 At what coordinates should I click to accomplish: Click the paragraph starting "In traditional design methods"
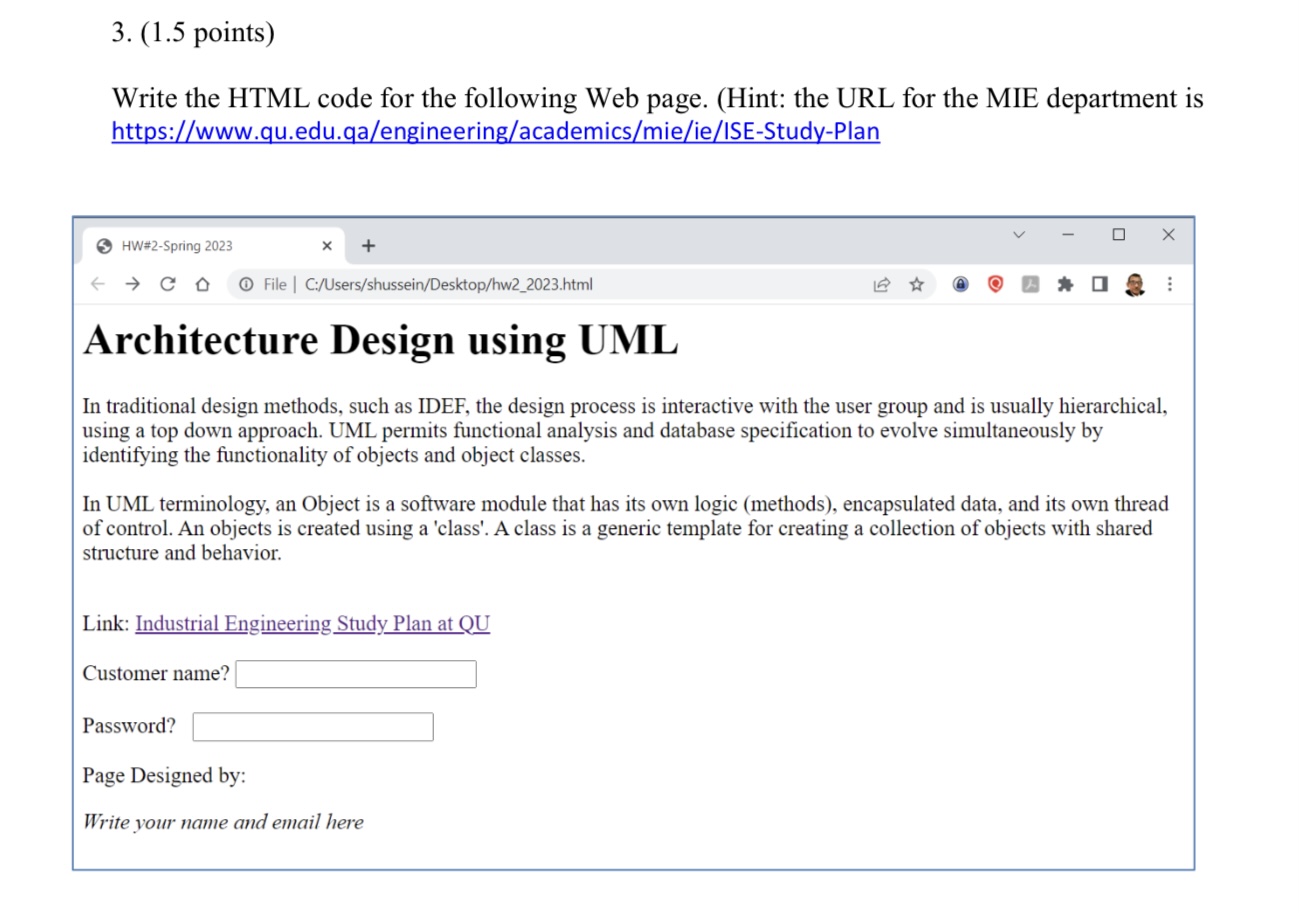click(x=625, y=431)
